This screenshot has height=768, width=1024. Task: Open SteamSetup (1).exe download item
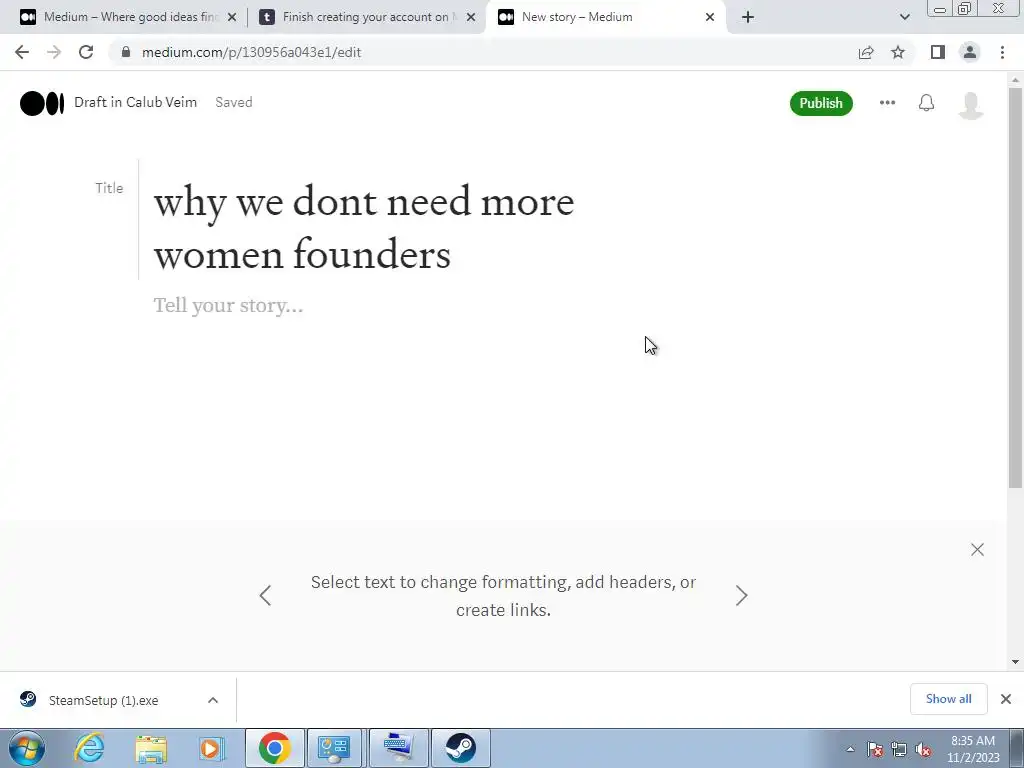[103, 700]
